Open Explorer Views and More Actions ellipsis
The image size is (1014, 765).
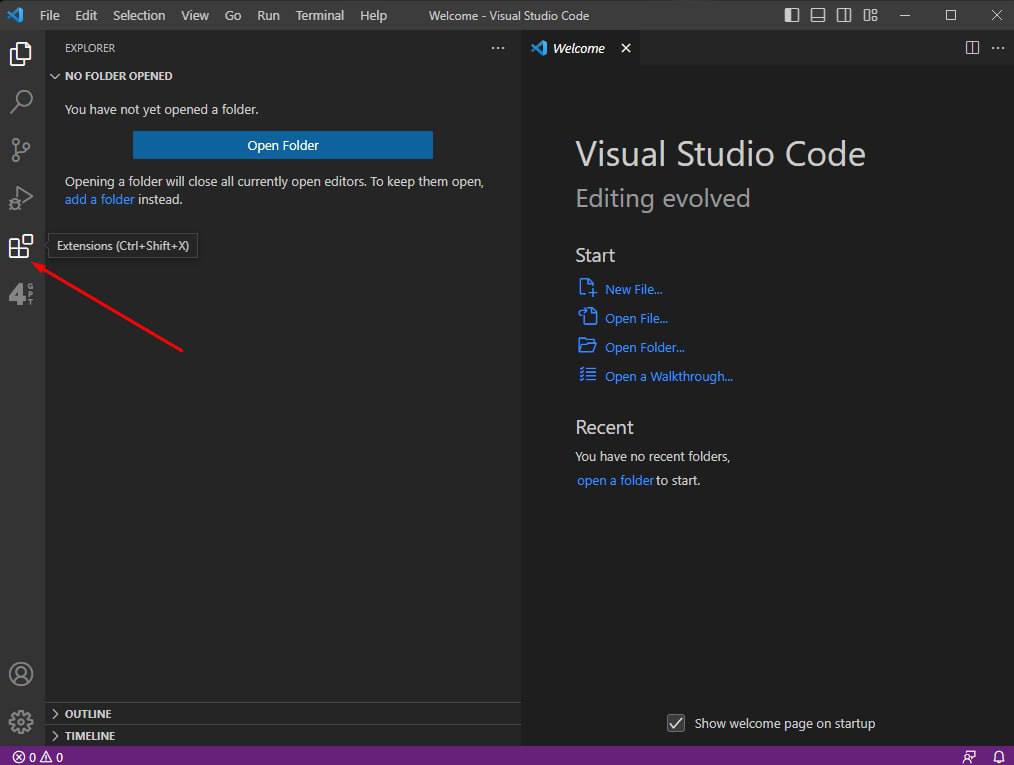coord(497,48)
